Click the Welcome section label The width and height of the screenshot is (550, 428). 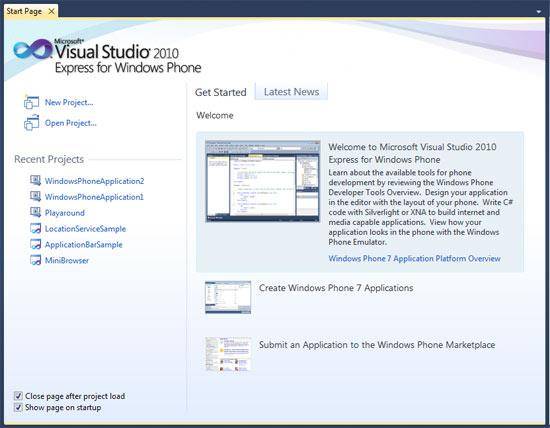pyautogui.click(x=215, y=115)
